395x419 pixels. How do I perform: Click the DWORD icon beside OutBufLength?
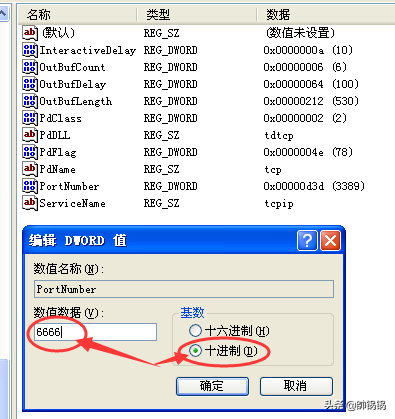30,101
